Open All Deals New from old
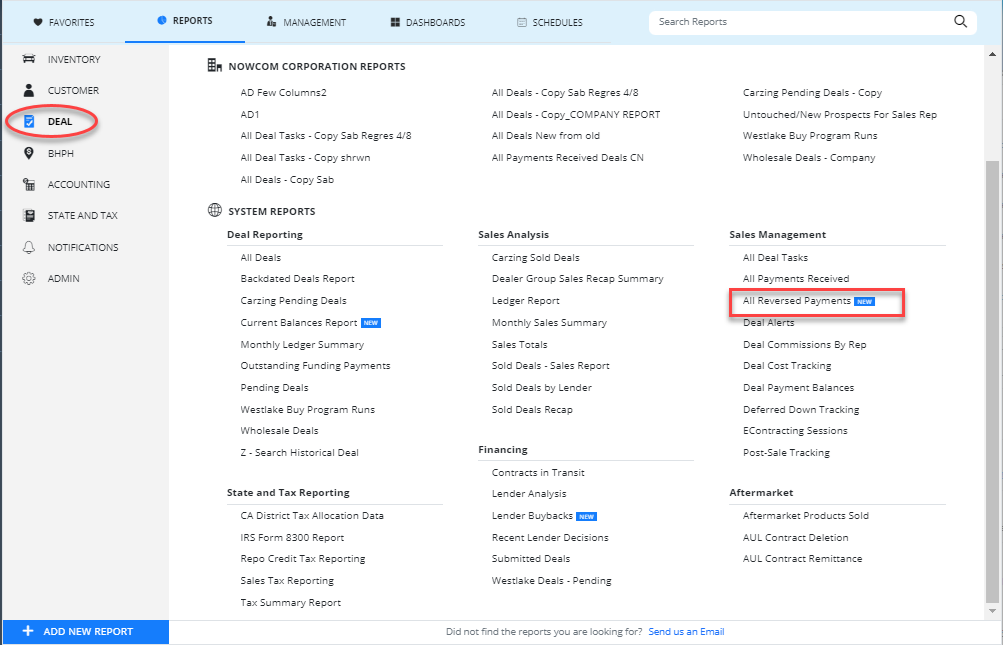Viewport: 1003px width, 645px height. (x=546, y=136)
